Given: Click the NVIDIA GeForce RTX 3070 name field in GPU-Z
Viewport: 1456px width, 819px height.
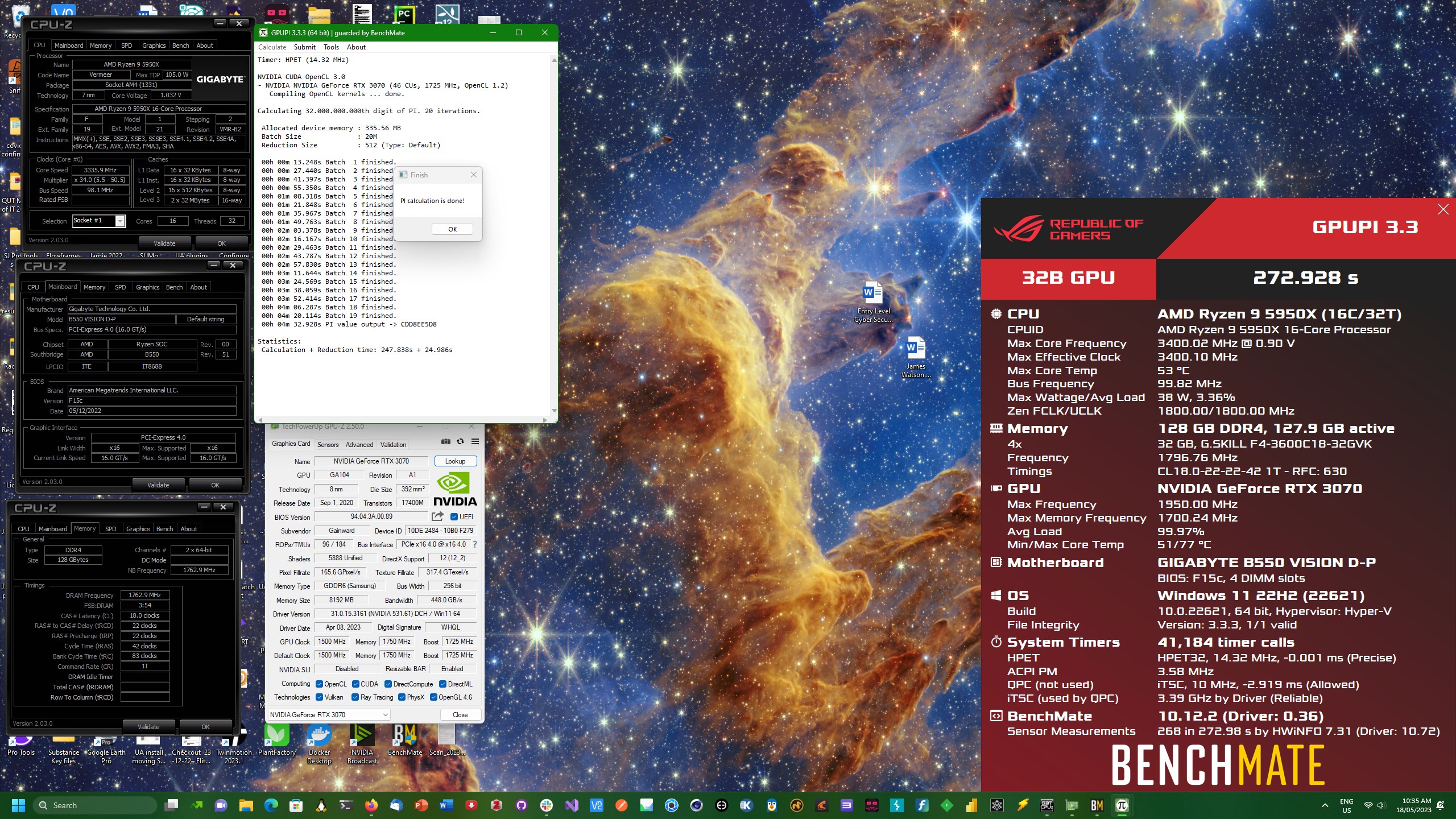Looking at the screenshot, I should click(371, 461).
